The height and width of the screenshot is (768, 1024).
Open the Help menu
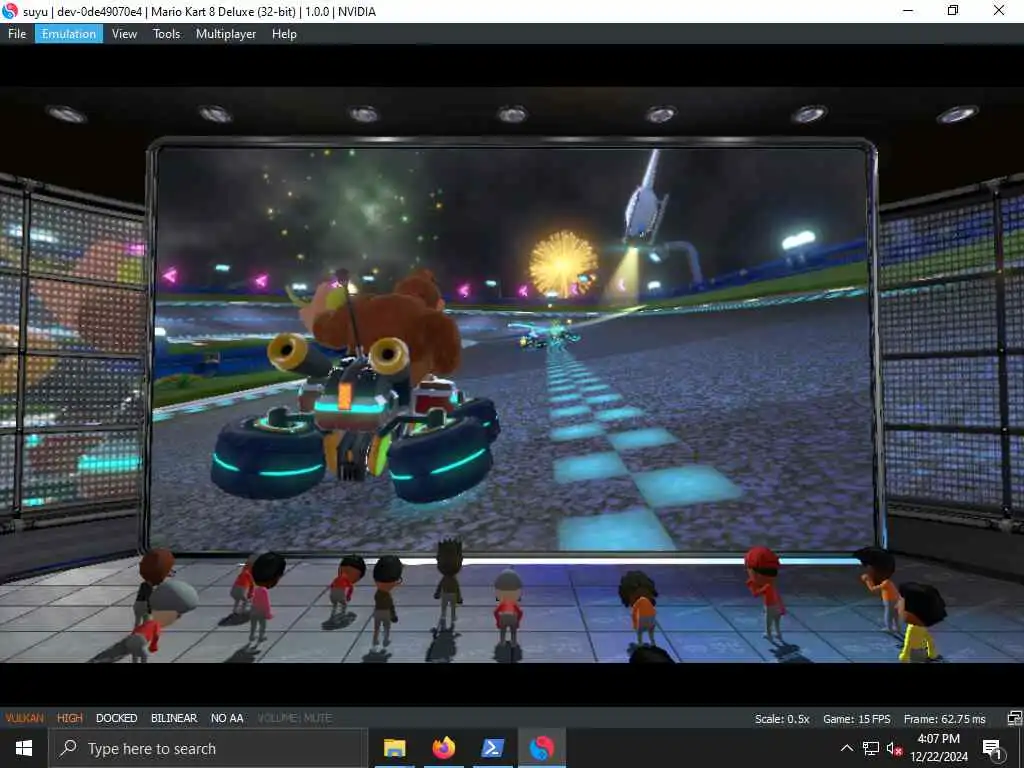coord(284,34)
